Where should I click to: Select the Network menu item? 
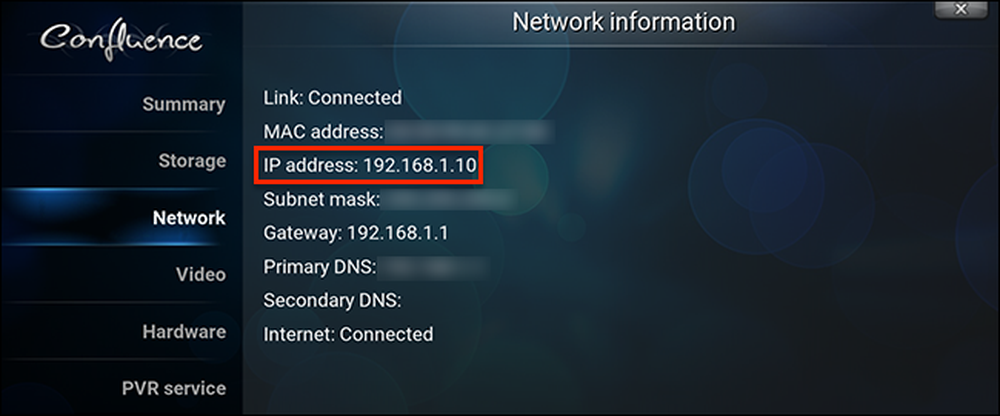pos(189,218)
